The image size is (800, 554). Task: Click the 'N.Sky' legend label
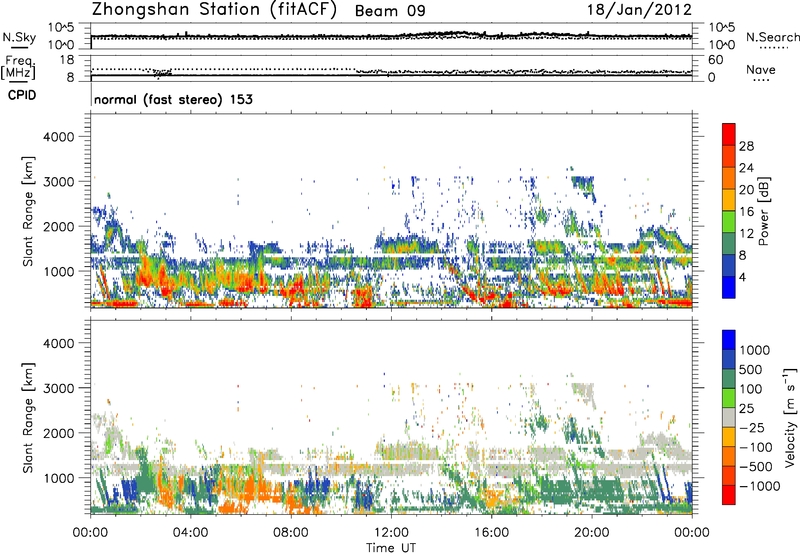[x=19, y=38]
